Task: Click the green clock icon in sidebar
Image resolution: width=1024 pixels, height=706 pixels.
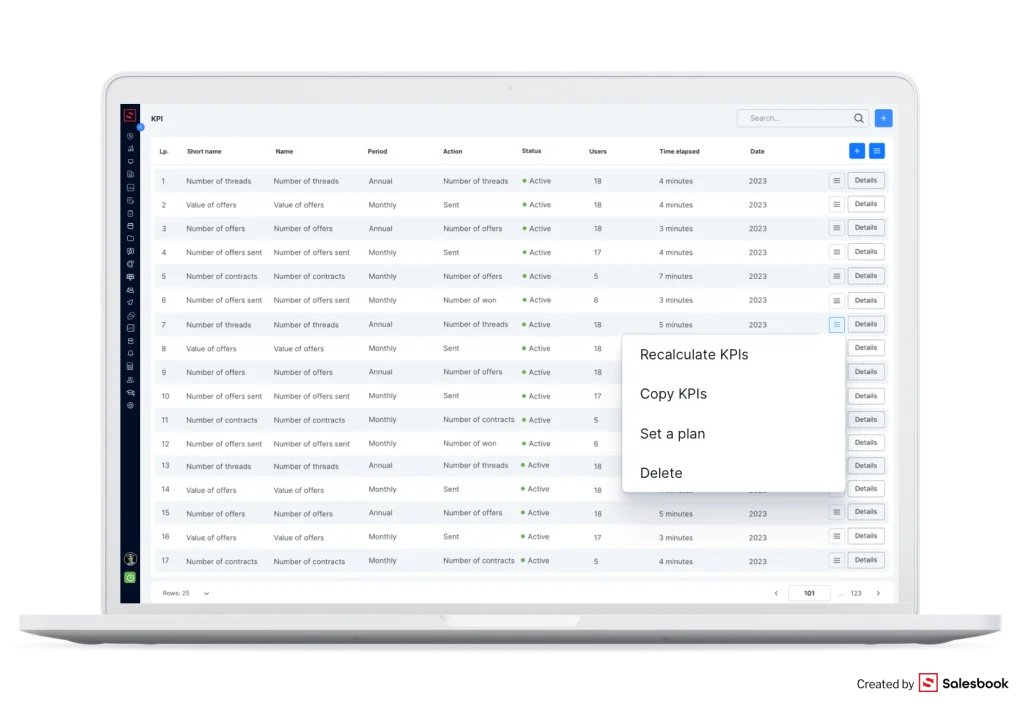Action: tap(131, 577)
